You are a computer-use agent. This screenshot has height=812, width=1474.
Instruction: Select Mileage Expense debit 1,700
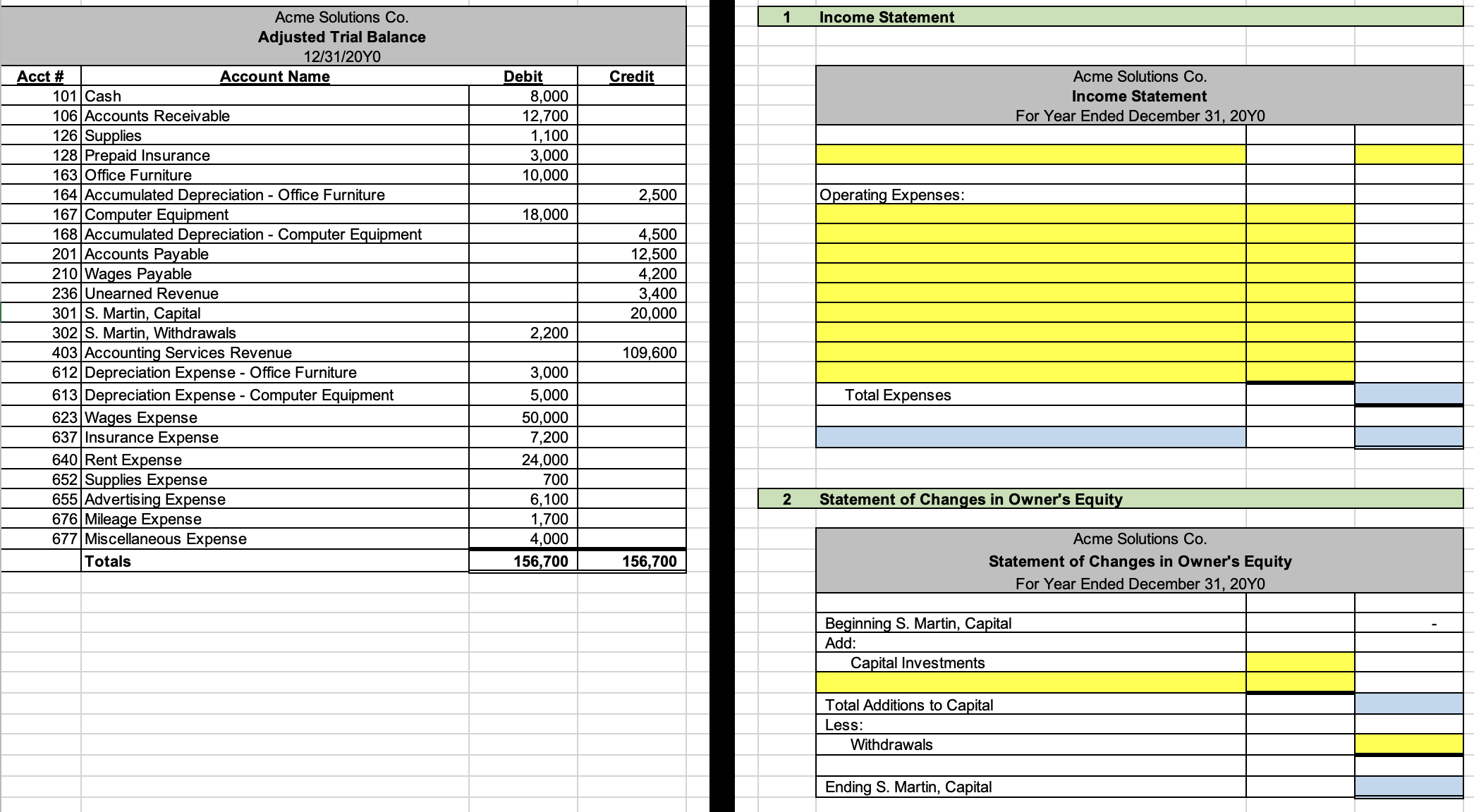(523, 519)
